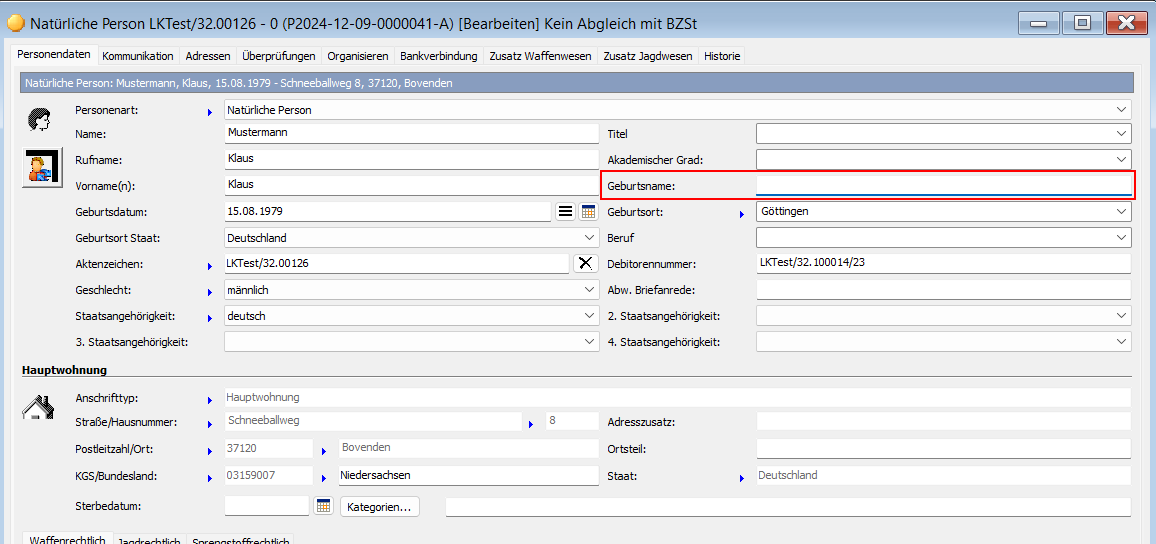1156x544 pixels.
Task: Open the calendar picker for Geburtsdatum
Action: (x=588, y=212)
